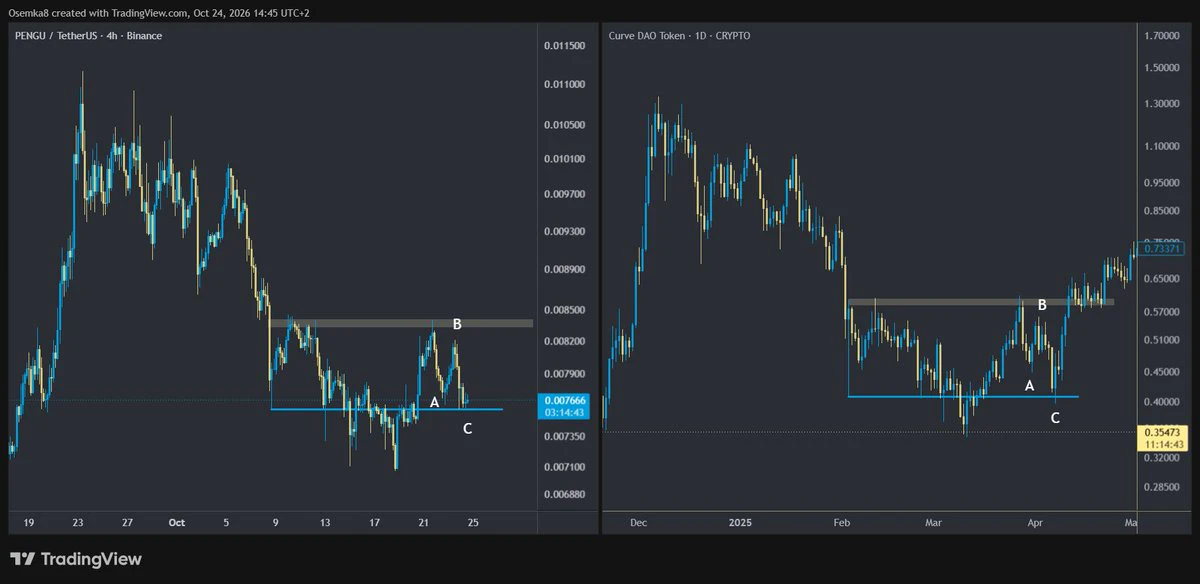The height and width of the screenshot is (584, 1200).
Task: Select the blue support line on Curve chart
Action: (963, 397)
